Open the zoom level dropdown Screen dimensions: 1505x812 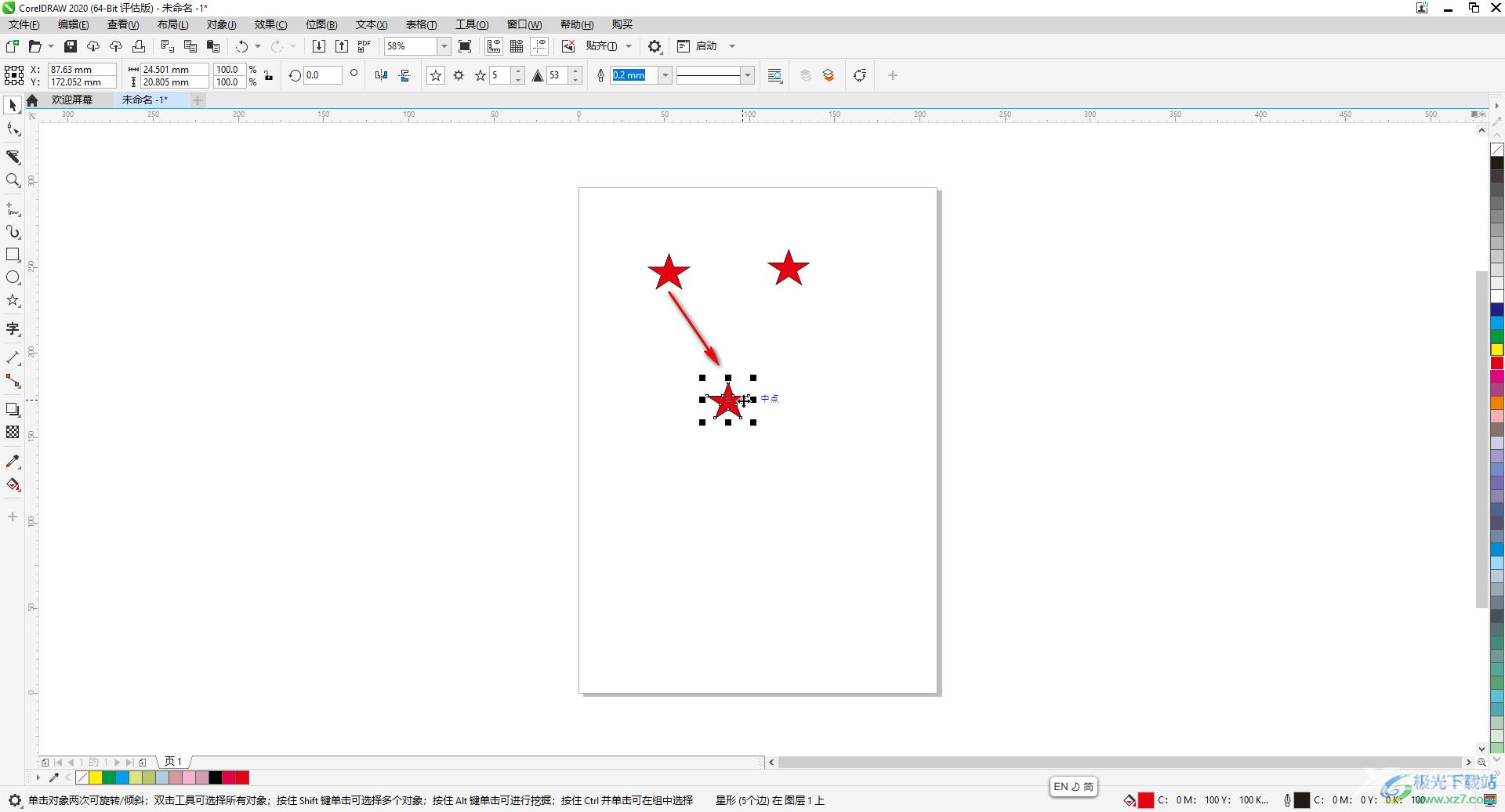tap(444, 46)
